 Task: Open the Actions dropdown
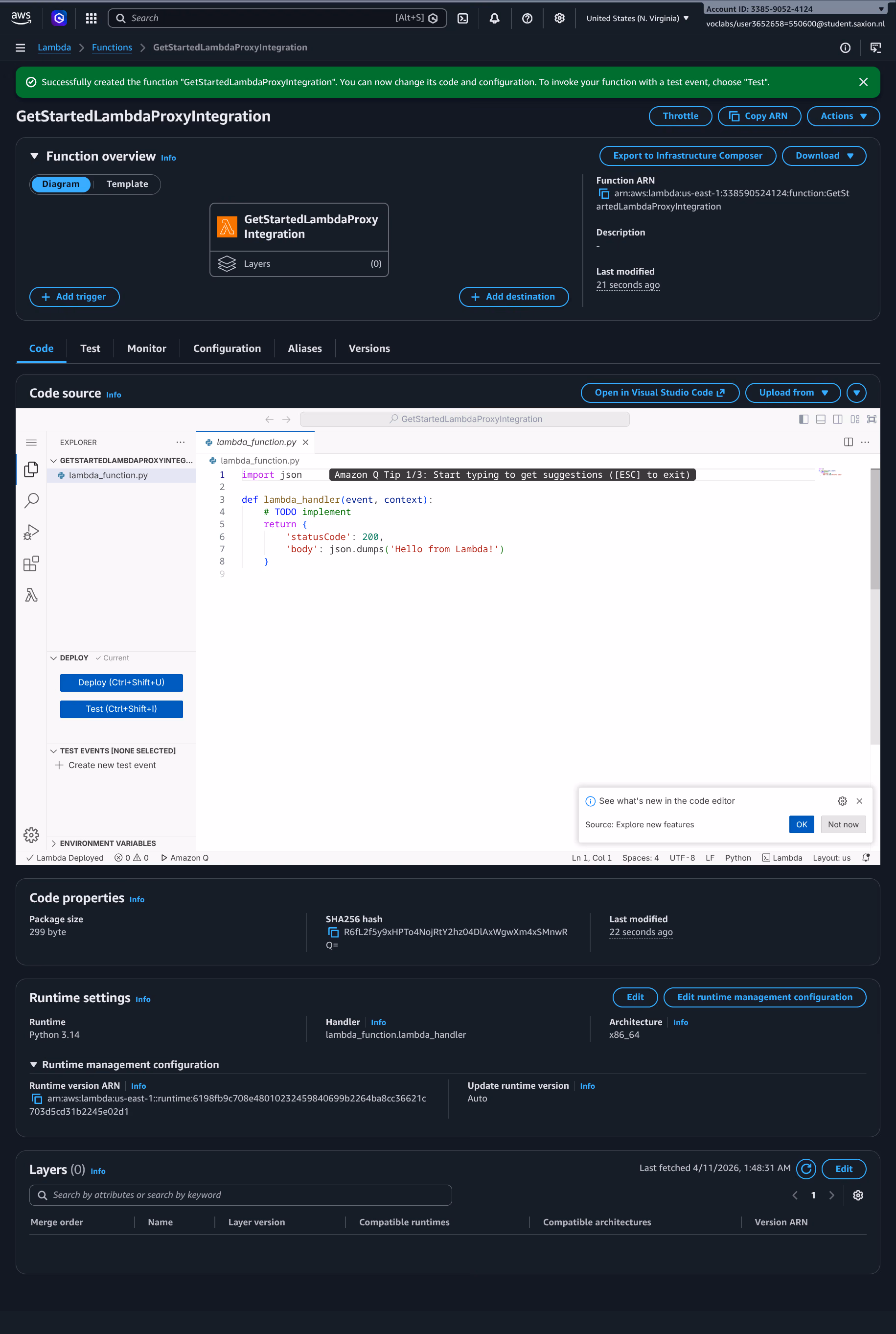coord(843,116)
